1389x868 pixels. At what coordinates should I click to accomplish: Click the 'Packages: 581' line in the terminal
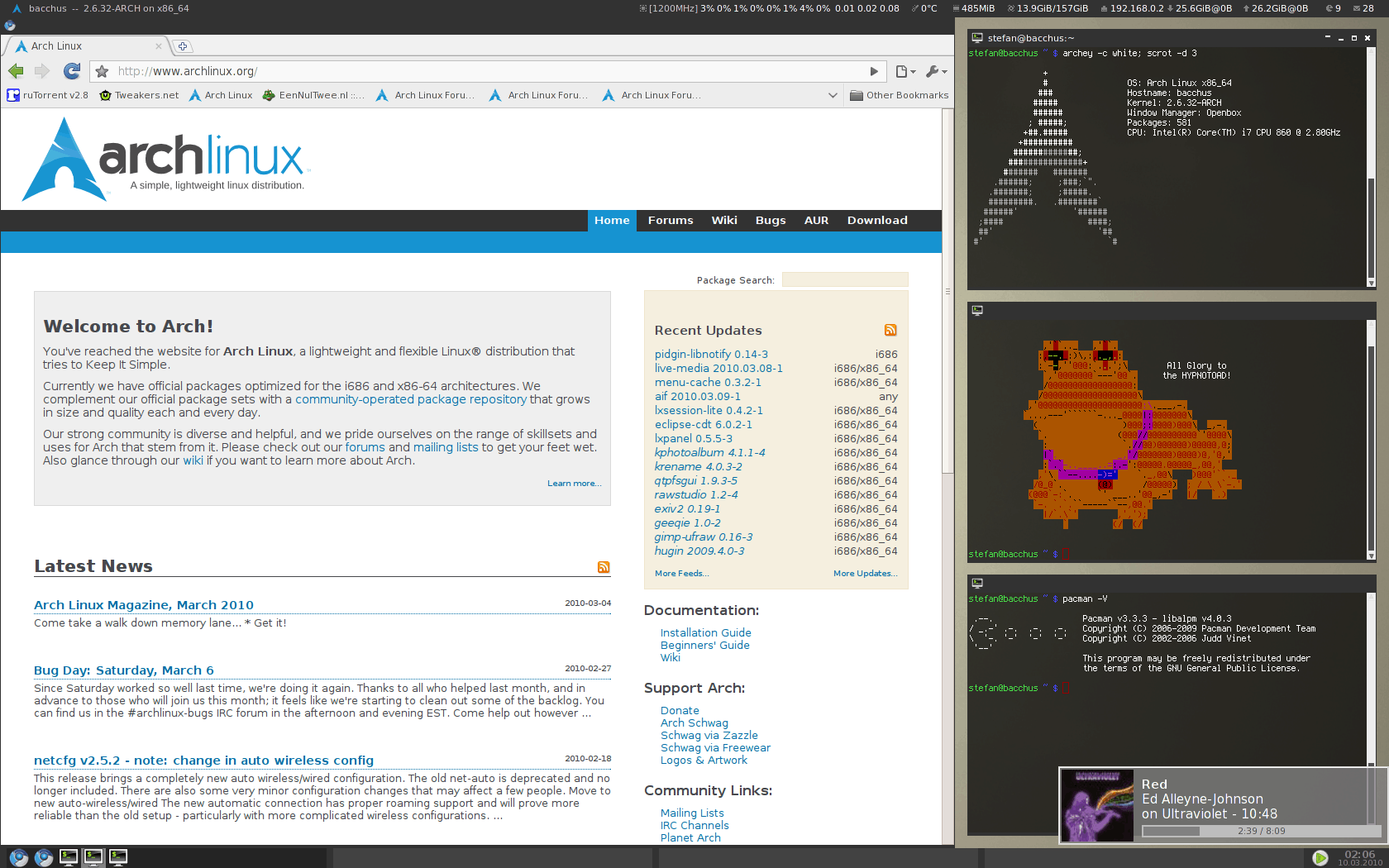[1159, 122]
